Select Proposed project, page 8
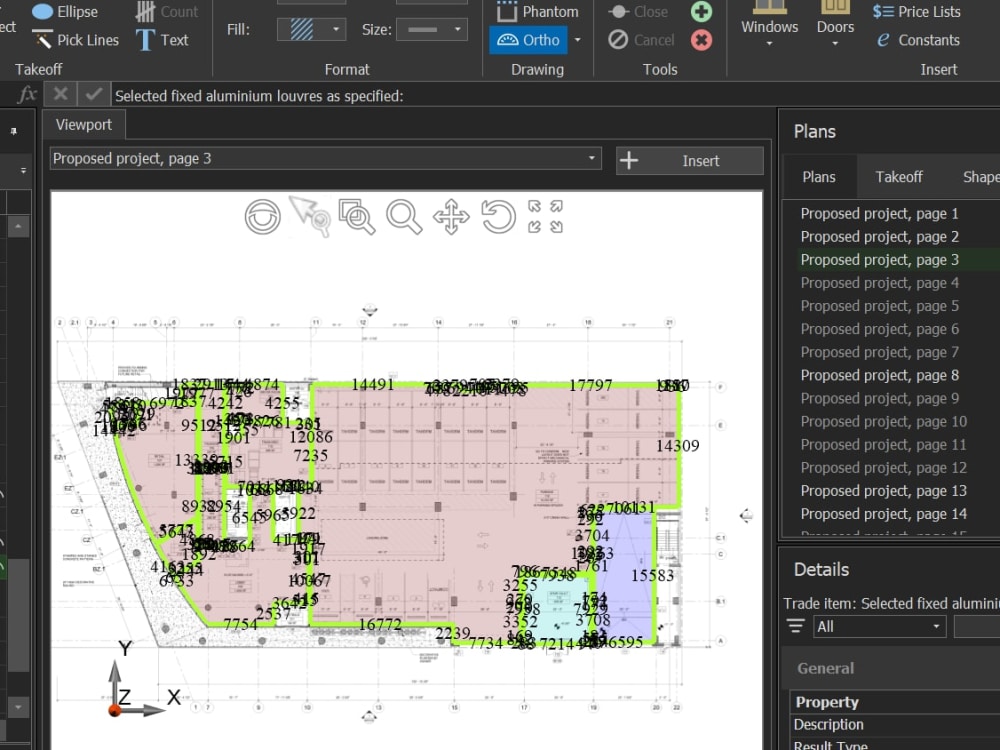The height and width of the screenshot is (750, 1000). tap(879, 375)
